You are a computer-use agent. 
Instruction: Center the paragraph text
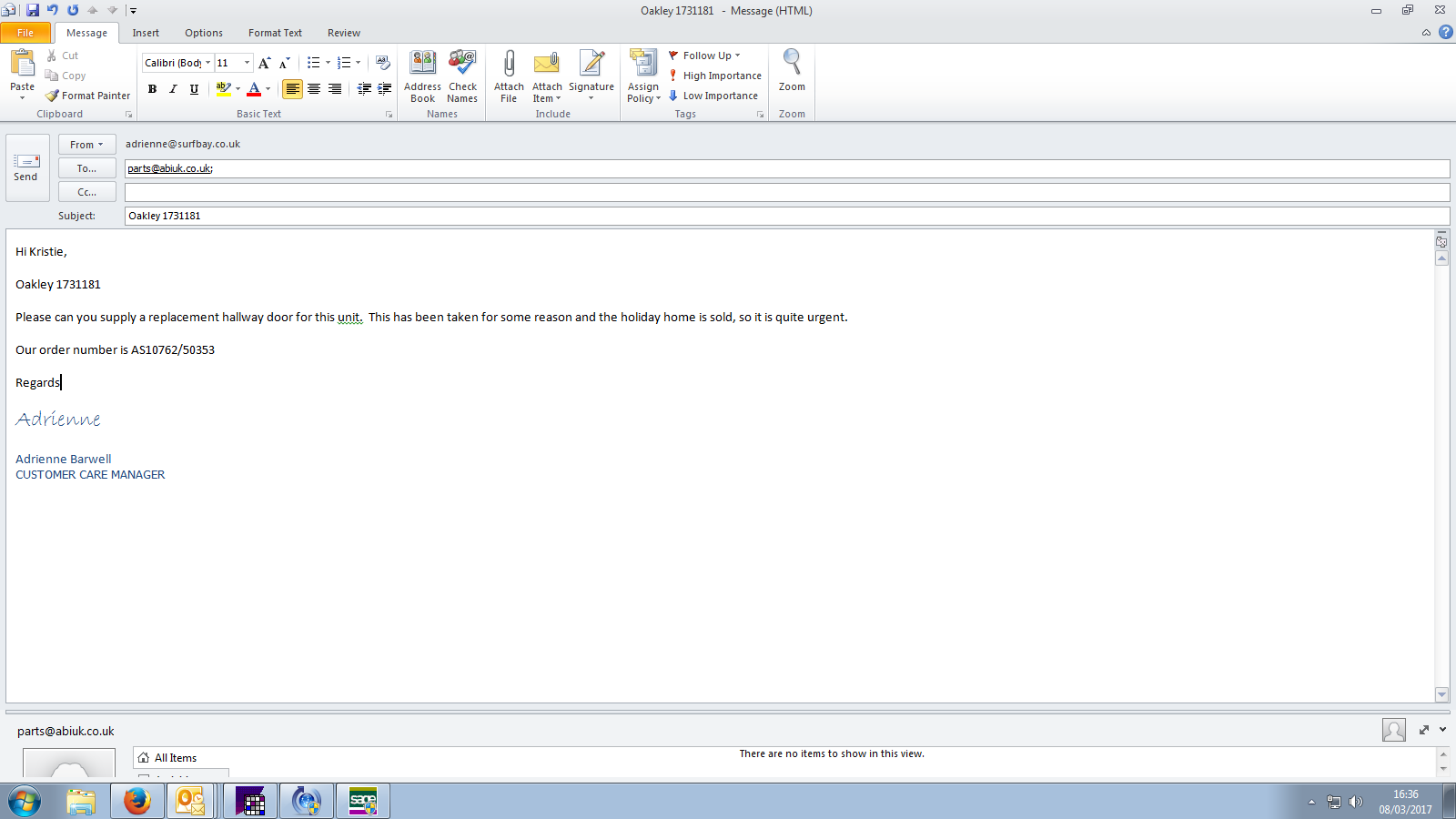[314, 88]
